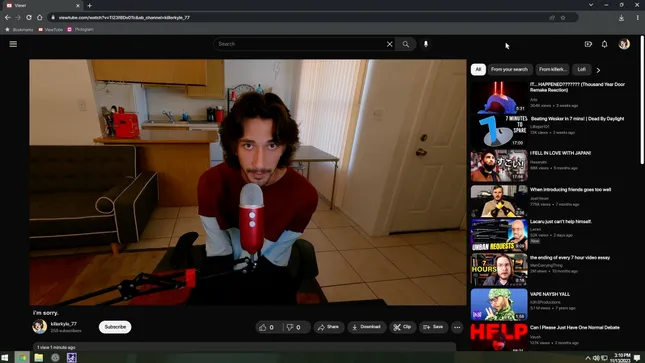
Task: Clear the search box with X
Action: 390,44
